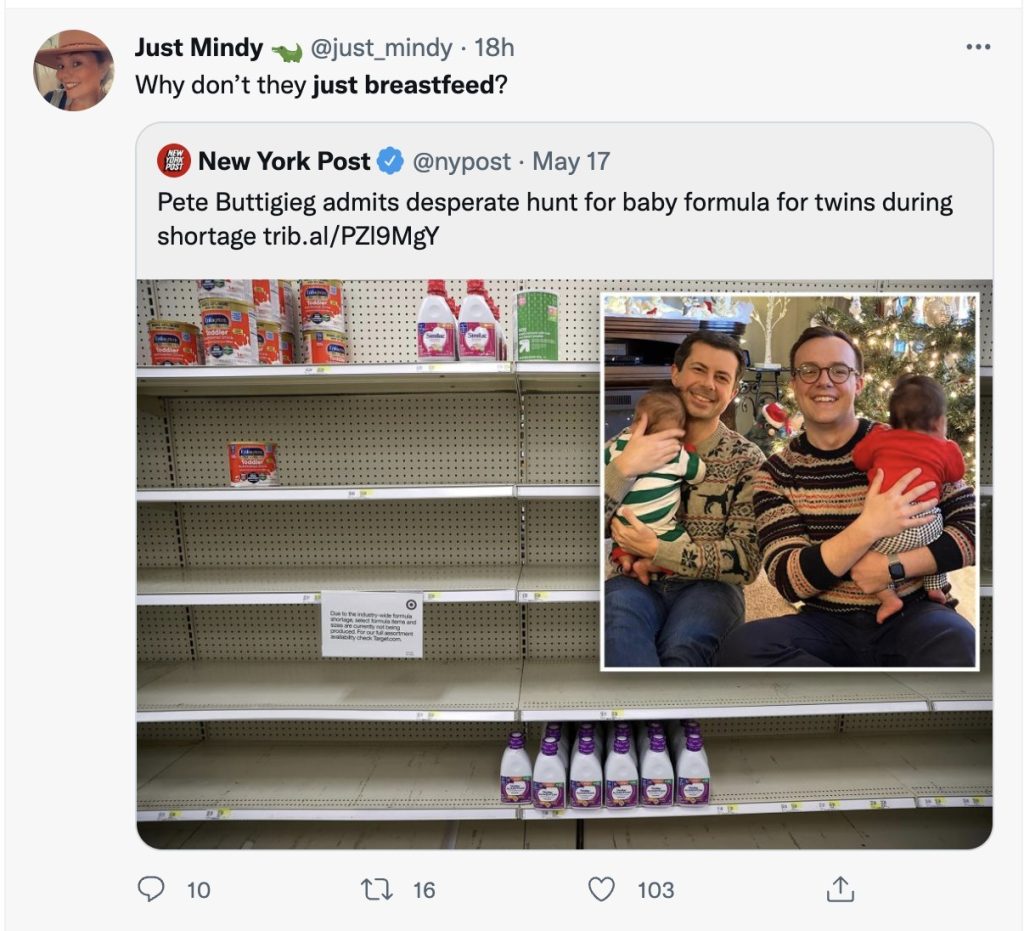Click the New York Post logo avatar
Image resolution: width=1024 pixels, height=931 pixels.
pyautogui.click(x=174, y=161)
